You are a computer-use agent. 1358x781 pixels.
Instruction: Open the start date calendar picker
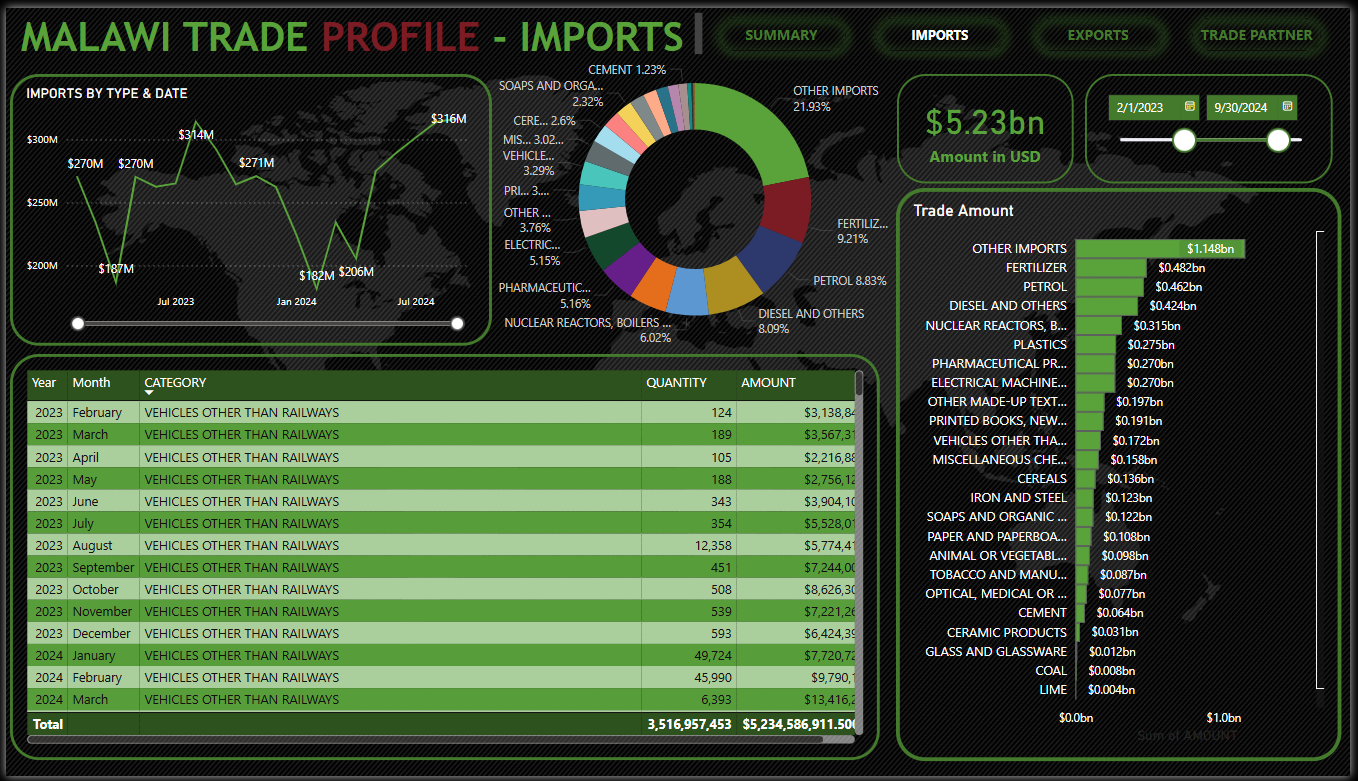click(1190, 106)
